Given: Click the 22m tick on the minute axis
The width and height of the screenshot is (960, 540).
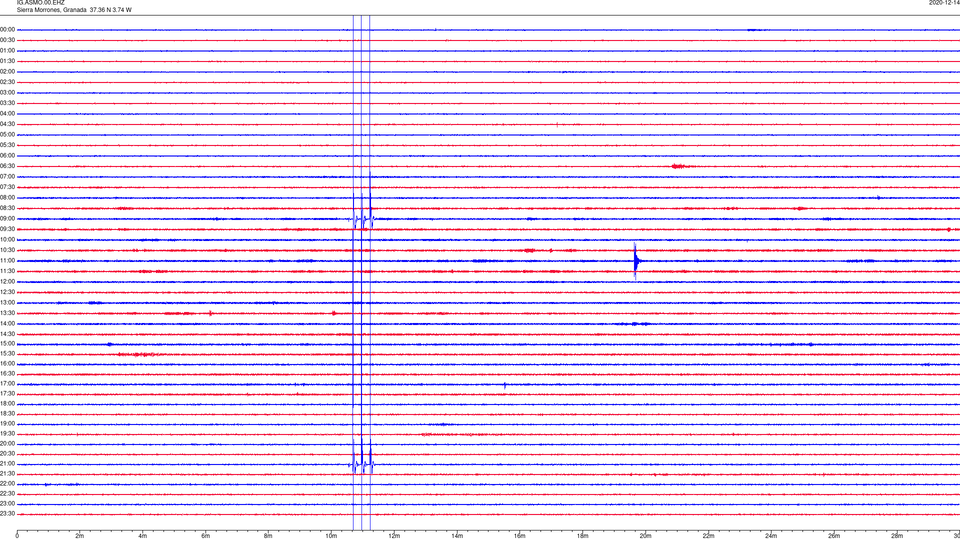Looking at the screenshot, I should (708, 536).
